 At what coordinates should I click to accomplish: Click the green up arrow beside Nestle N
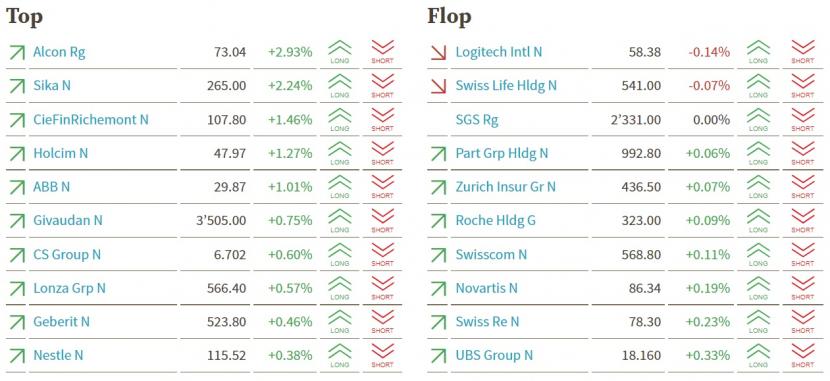(17, 356)
